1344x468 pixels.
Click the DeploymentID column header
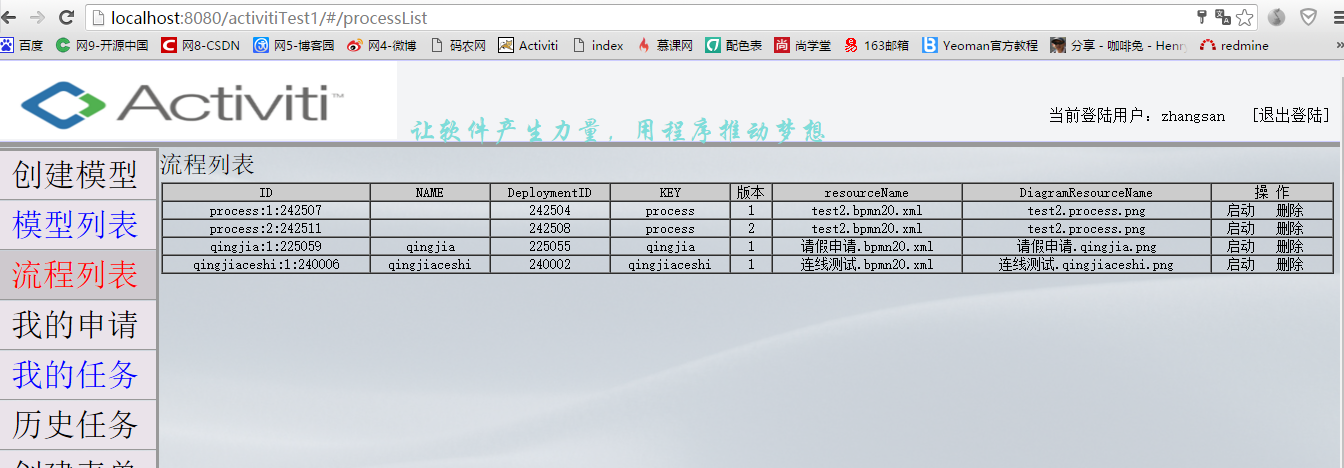[x=550, y=193]
